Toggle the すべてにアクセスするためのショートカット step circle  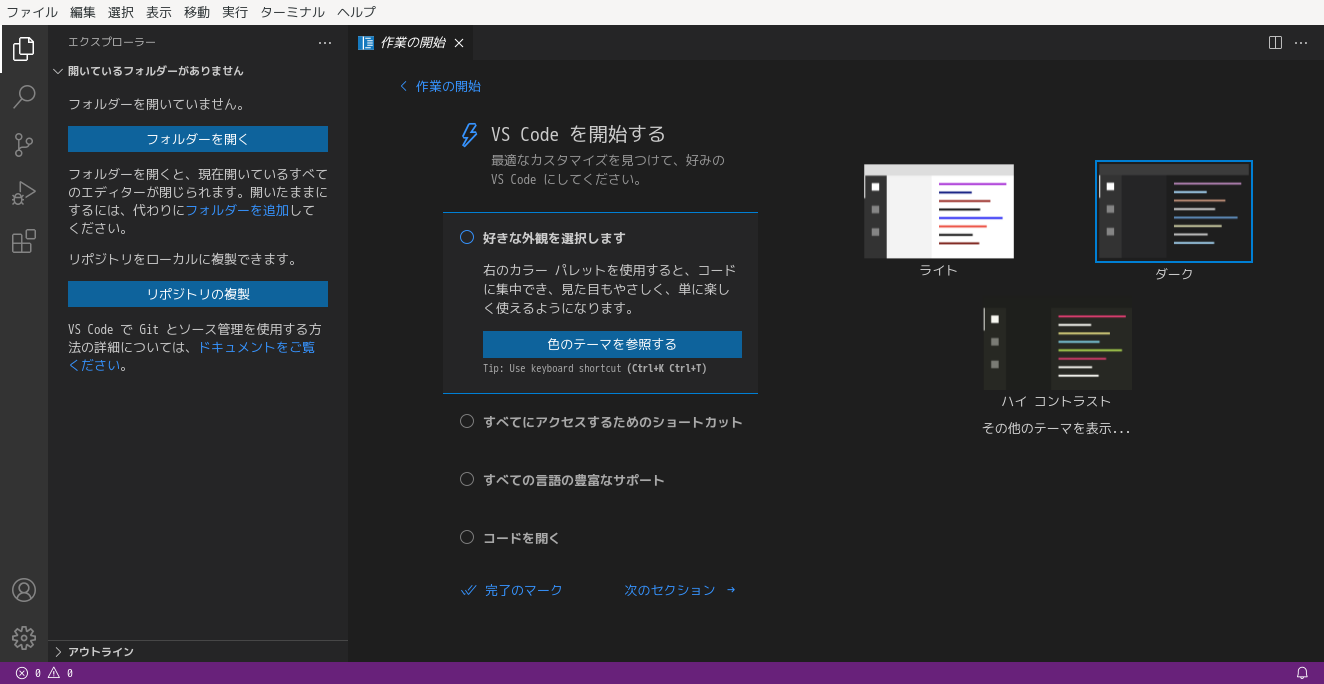click(467, 421)
